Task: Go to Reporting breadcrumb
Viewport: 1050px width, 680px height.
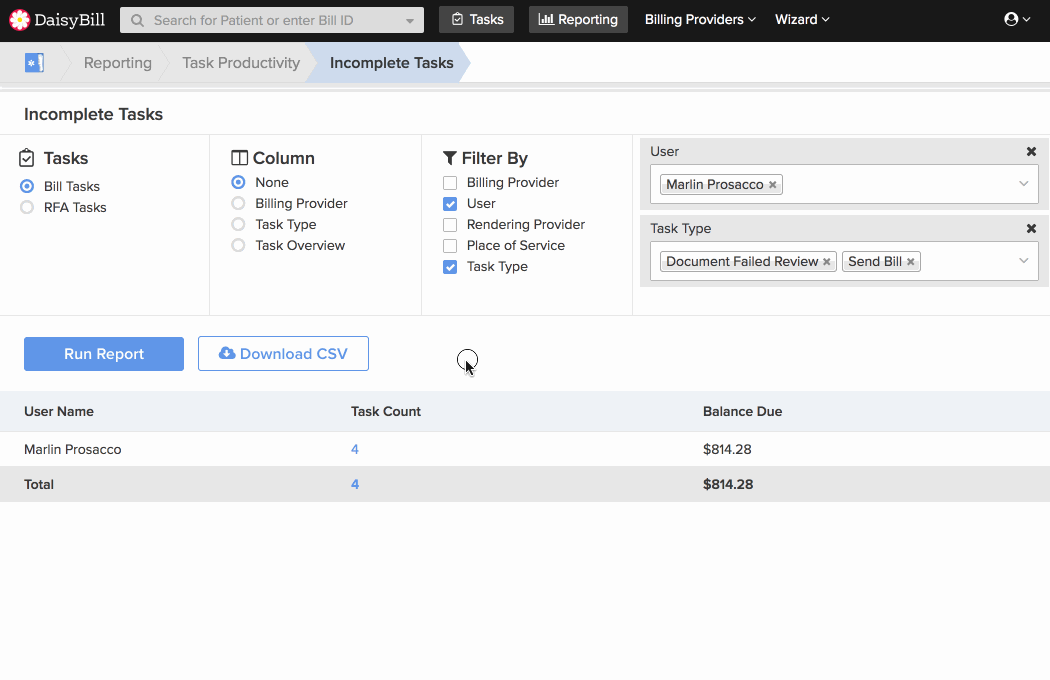Action: click(117, 63)
